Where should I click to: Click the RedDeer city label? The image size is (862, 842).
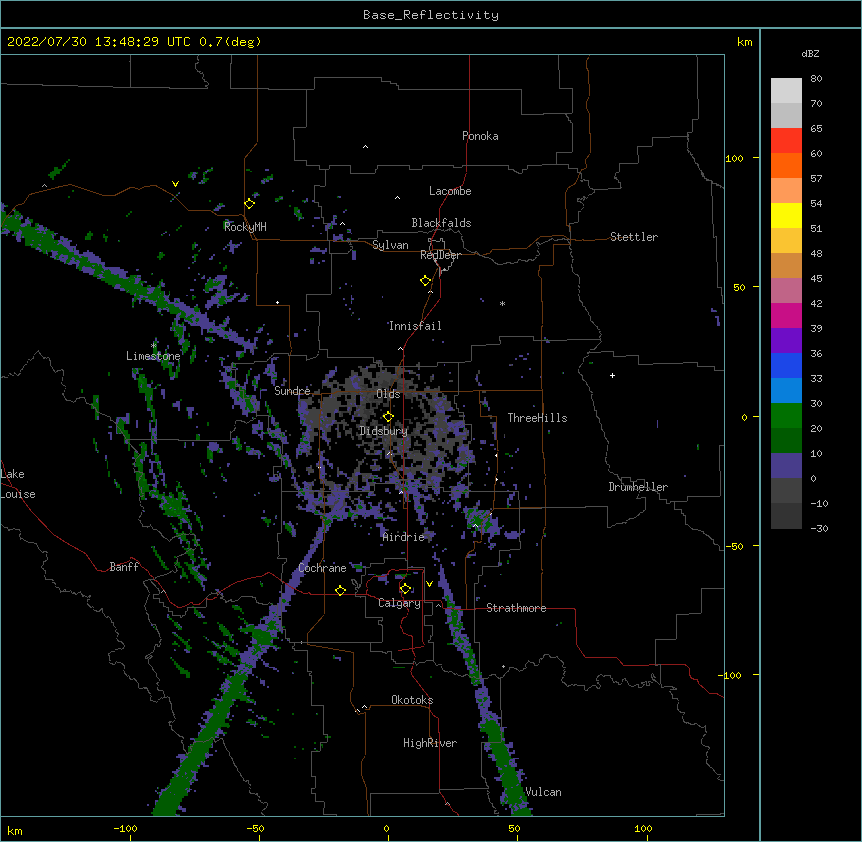coord(440,255)
